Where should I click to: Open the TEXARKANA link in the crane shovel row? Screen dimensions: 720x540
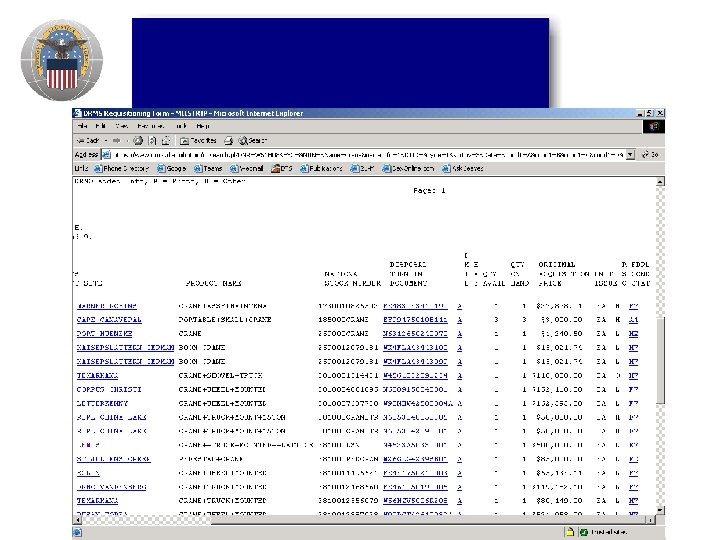point(97,375)
